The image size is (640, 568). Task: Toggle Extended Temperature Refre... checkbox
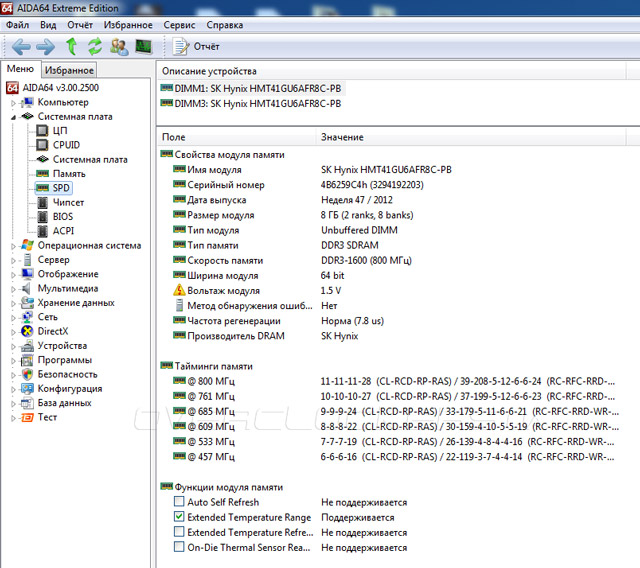179,531
